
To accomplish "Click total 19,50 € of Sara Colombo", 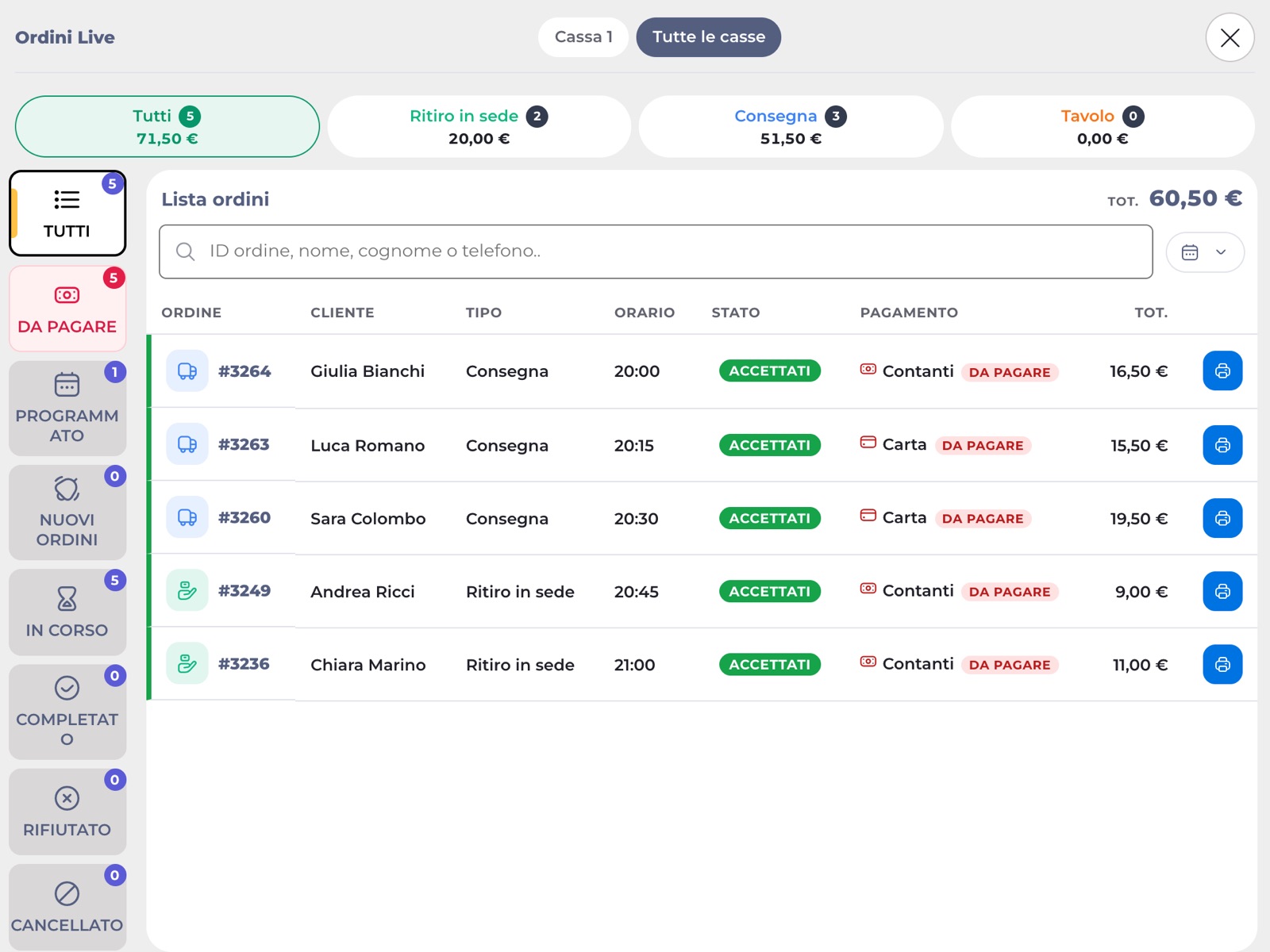I will click(x=1138, y=519).
